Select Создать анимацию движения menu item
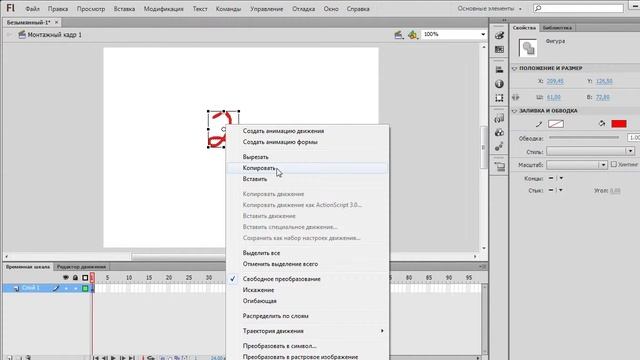The image size is (640, 360). coord(307,131)
